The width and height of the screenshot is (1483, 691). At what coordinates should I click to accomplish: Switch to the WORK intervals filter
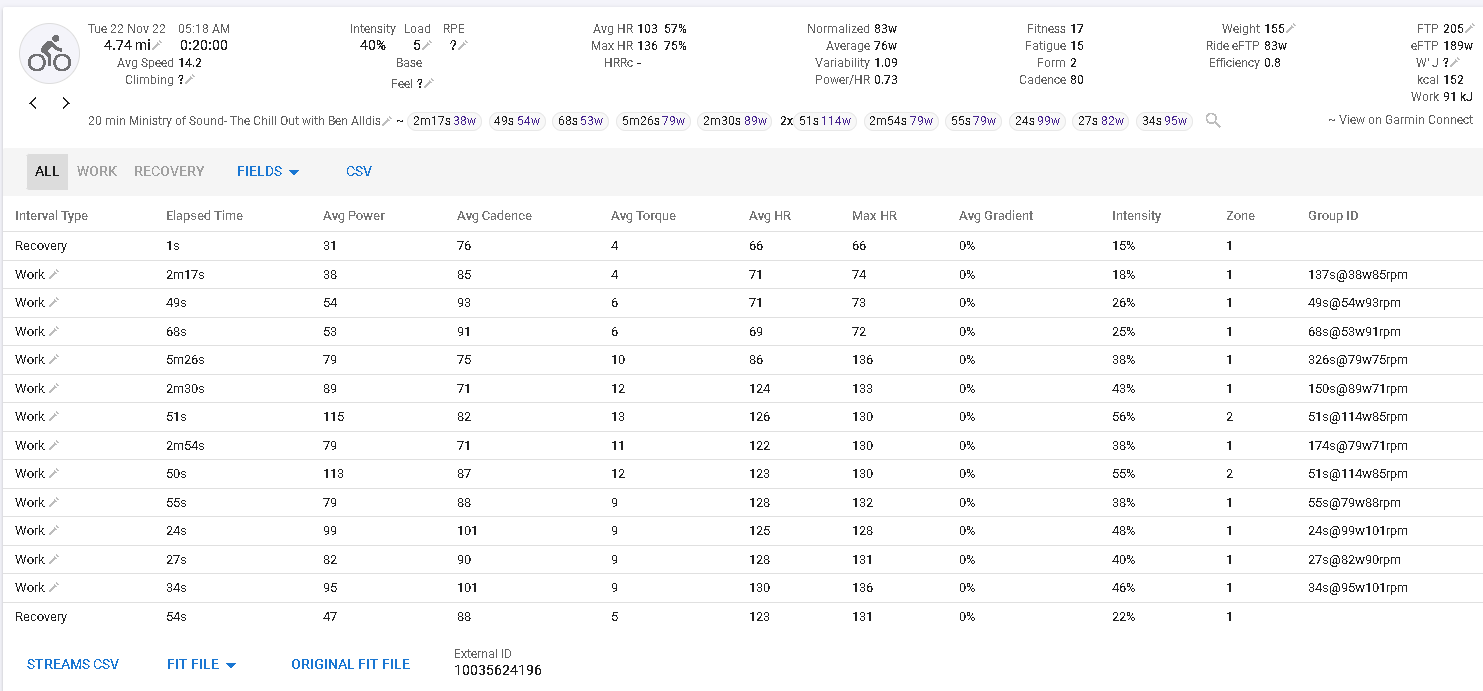[x=97, y=171]
